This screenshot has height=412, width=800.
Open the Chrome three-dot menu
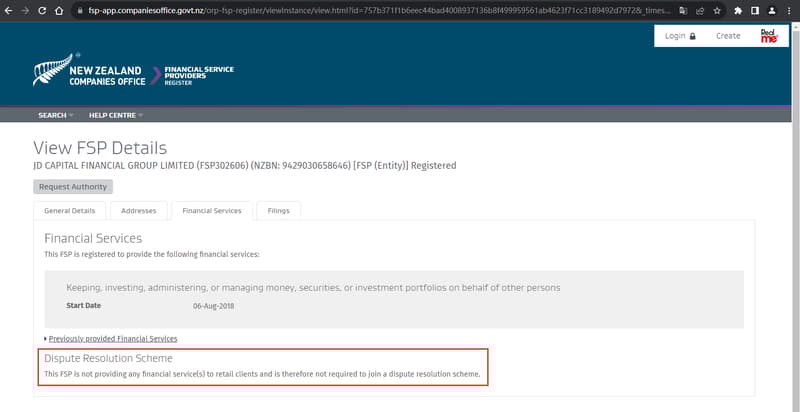pos(789,10)
